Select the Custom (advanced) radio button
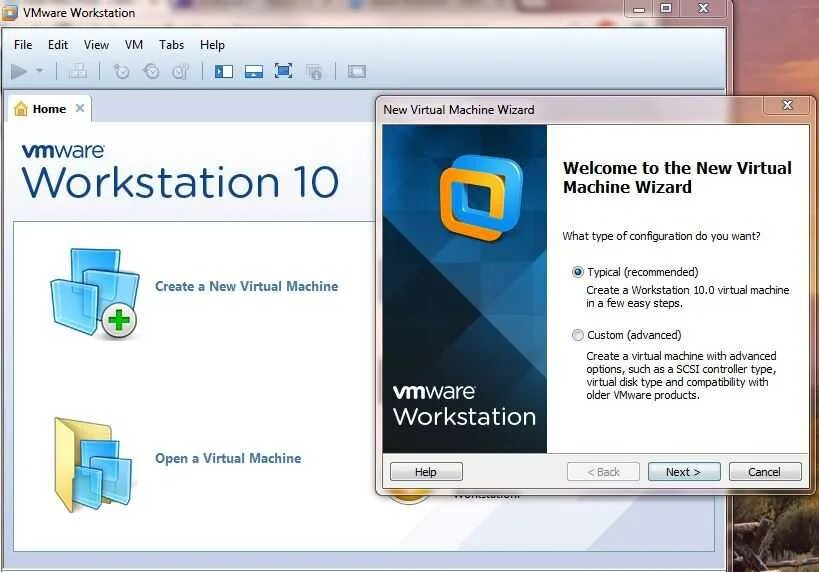The height and width of the screenshot is (572, 819). (578, 335)
